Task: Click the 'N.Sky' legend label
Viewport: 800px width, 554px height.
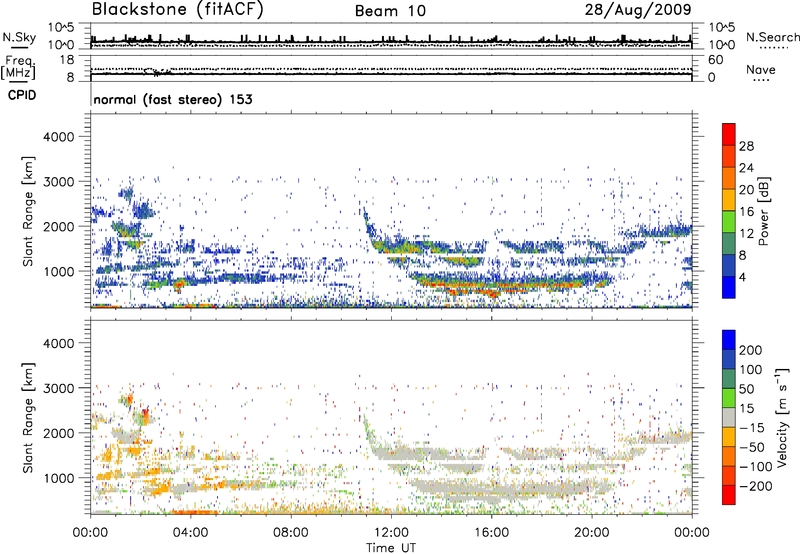Action: point(19,37)
